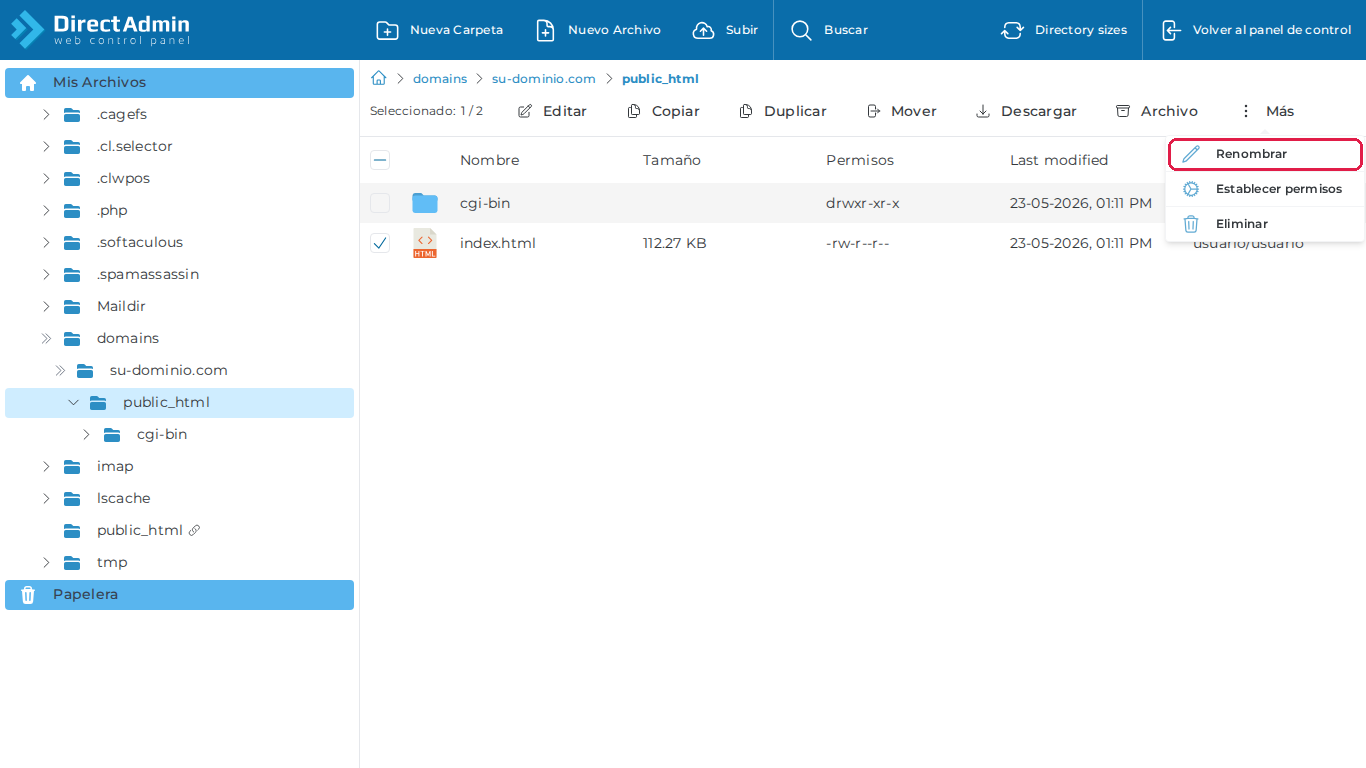Image resolution: width=1366 pixels, height=768 pixels.
Task: Click the Nuevo Archivo file icon
Action: click(x=545, y=30)
